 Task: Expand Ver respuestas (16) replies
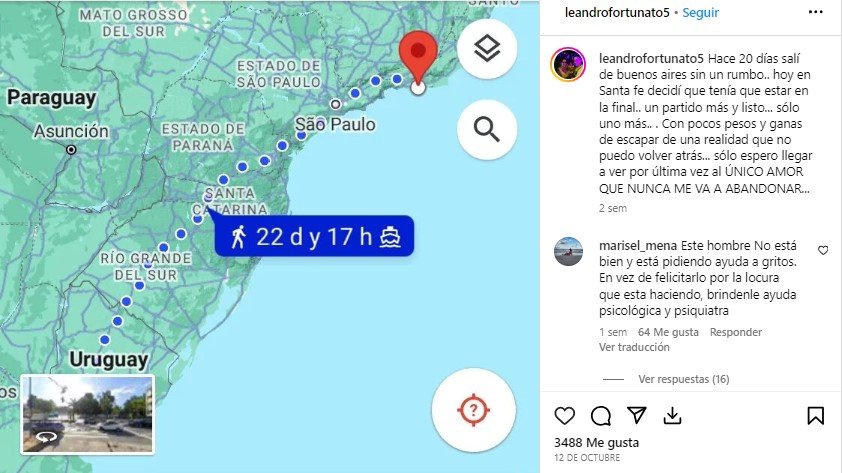coord(684,379)
